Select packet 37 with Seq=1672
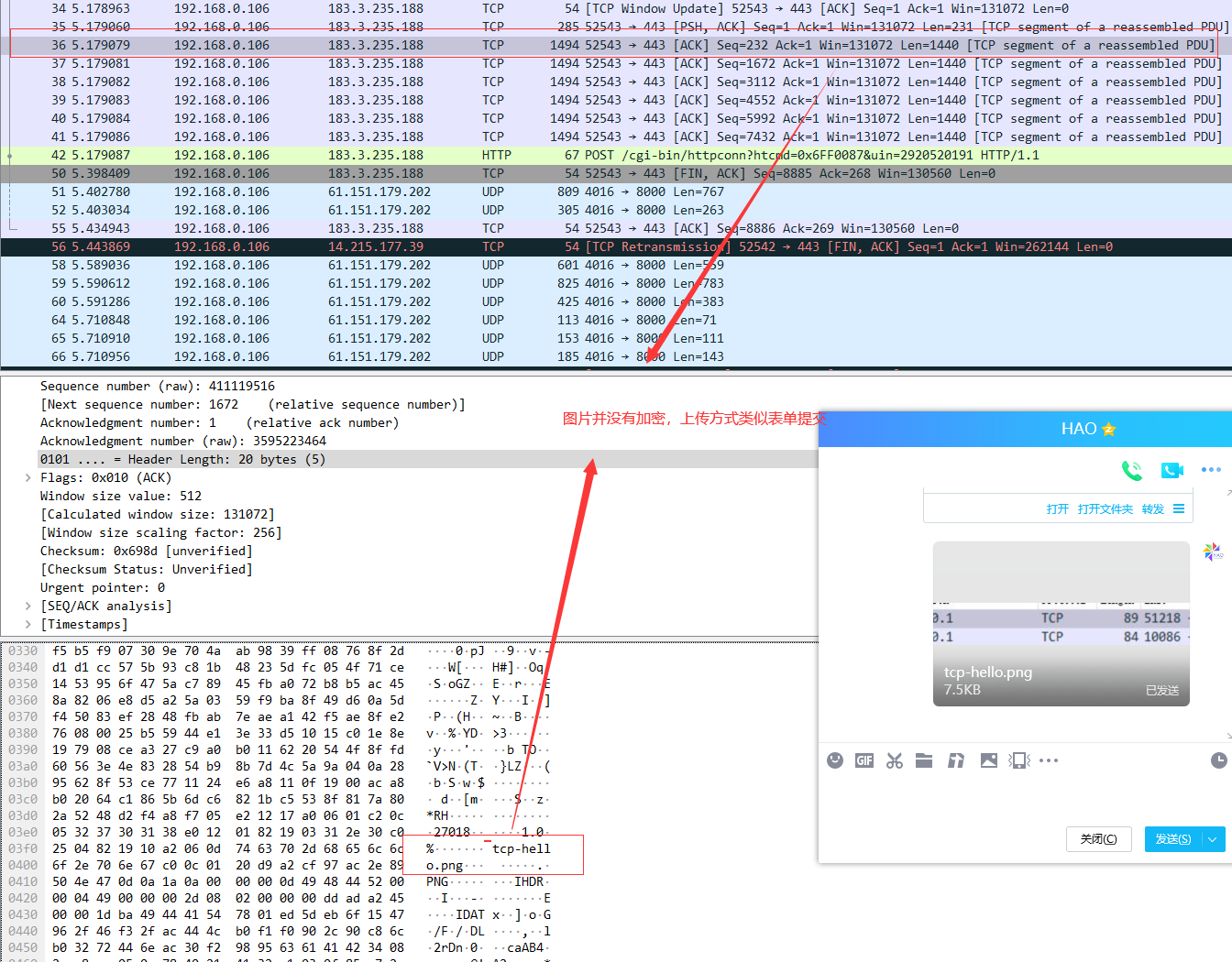The image size is (1232, 962). pyautogui.click(x=616, y=63)
